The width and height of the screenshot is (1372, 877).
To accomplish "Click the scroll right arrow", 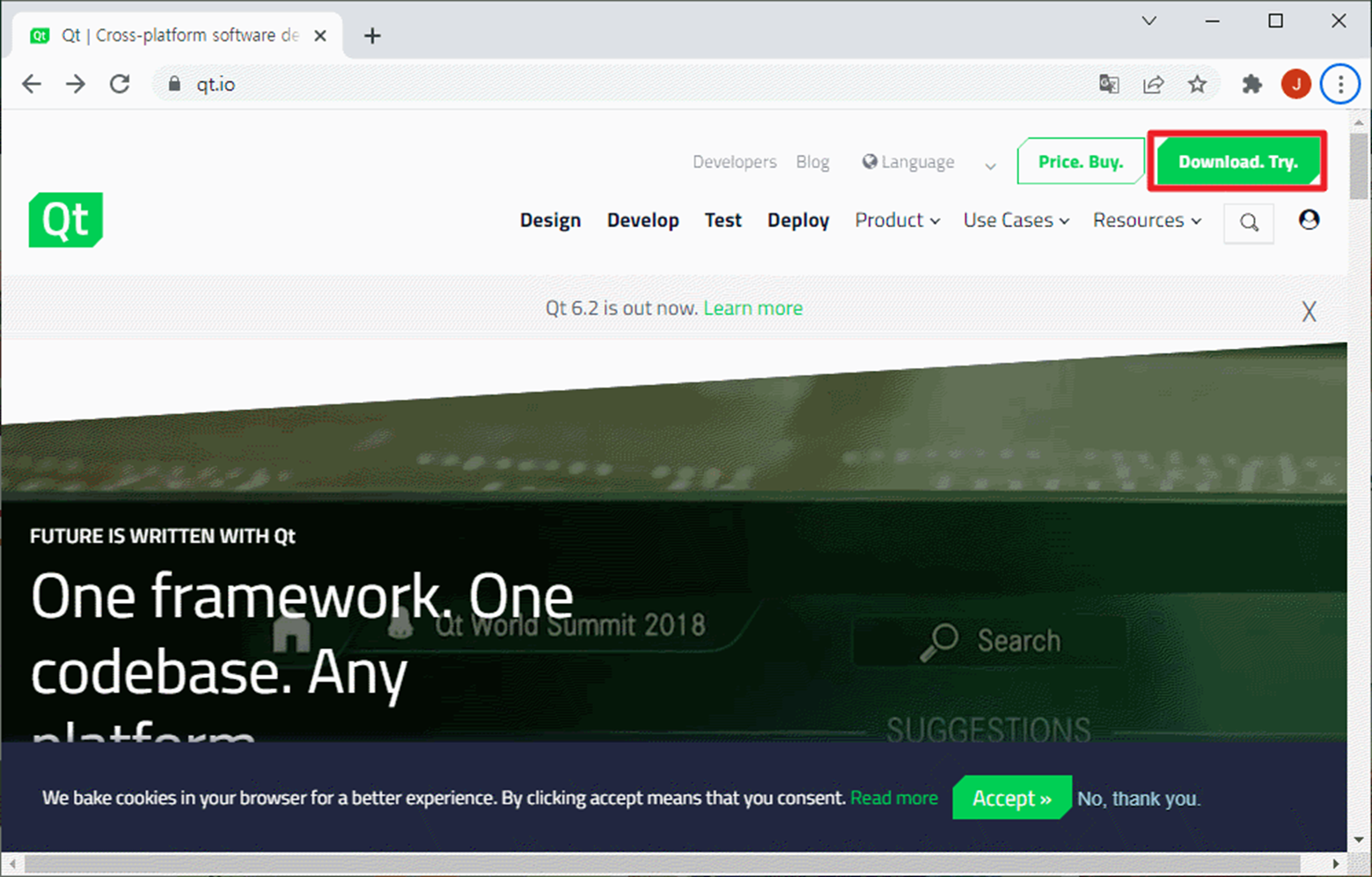I will [x=1336, y=865].
